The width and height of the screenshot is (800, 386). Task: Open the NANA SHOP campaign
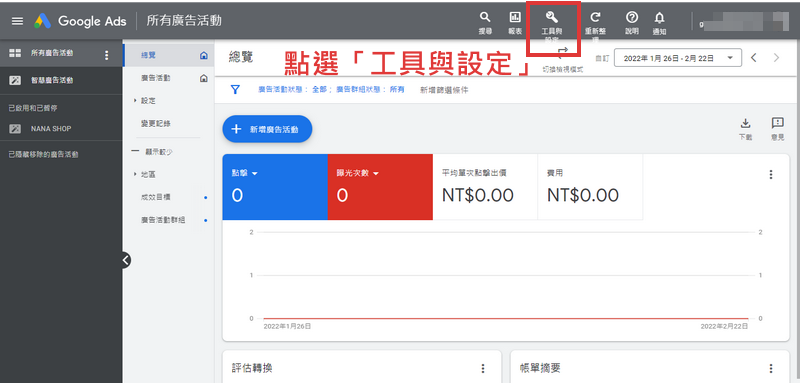pos(51,128)
